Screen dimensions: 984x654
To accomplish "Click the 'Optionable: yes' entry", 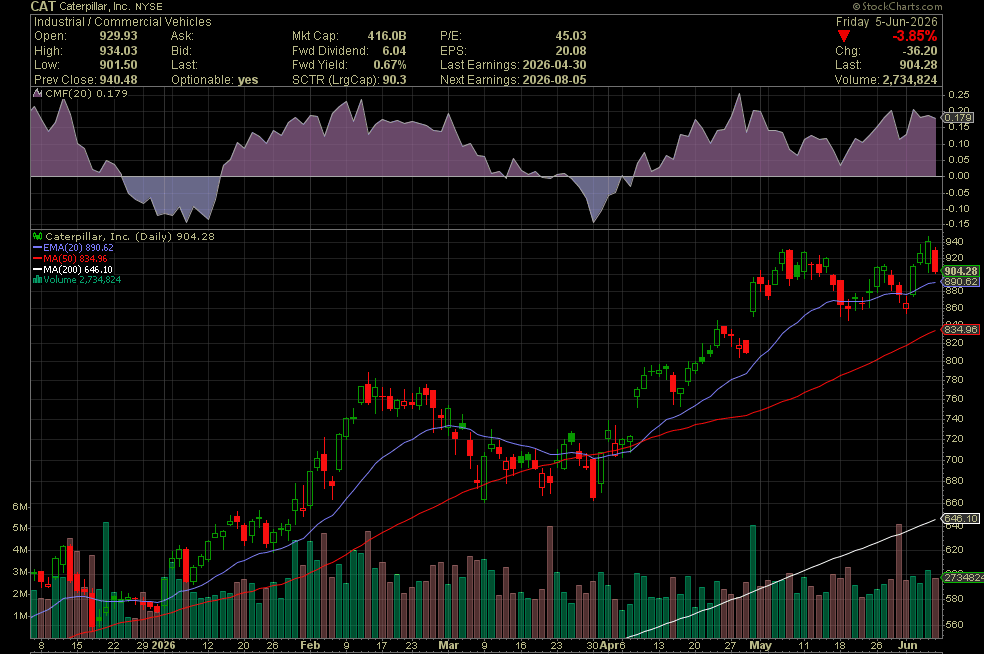I will (x=215, y=80).
